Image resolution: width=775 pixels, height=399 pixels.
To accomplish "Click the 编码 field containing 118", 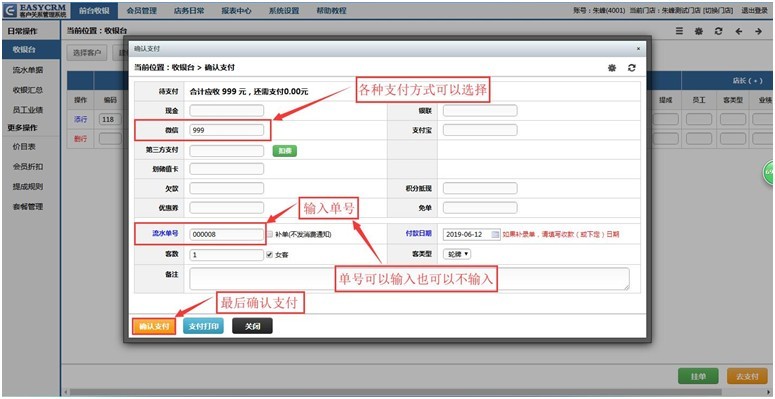I will pos(110,119).
